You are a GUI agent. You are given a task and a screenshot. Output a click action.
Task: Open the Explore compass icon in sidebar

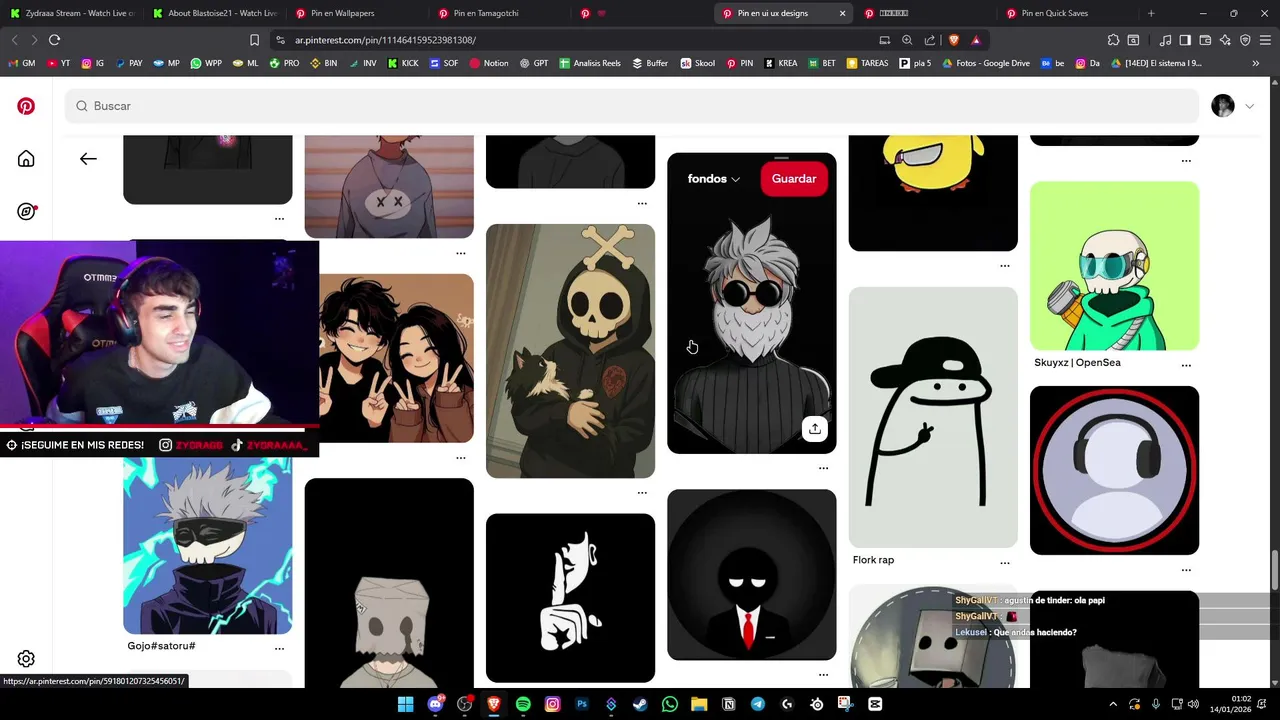26,211
